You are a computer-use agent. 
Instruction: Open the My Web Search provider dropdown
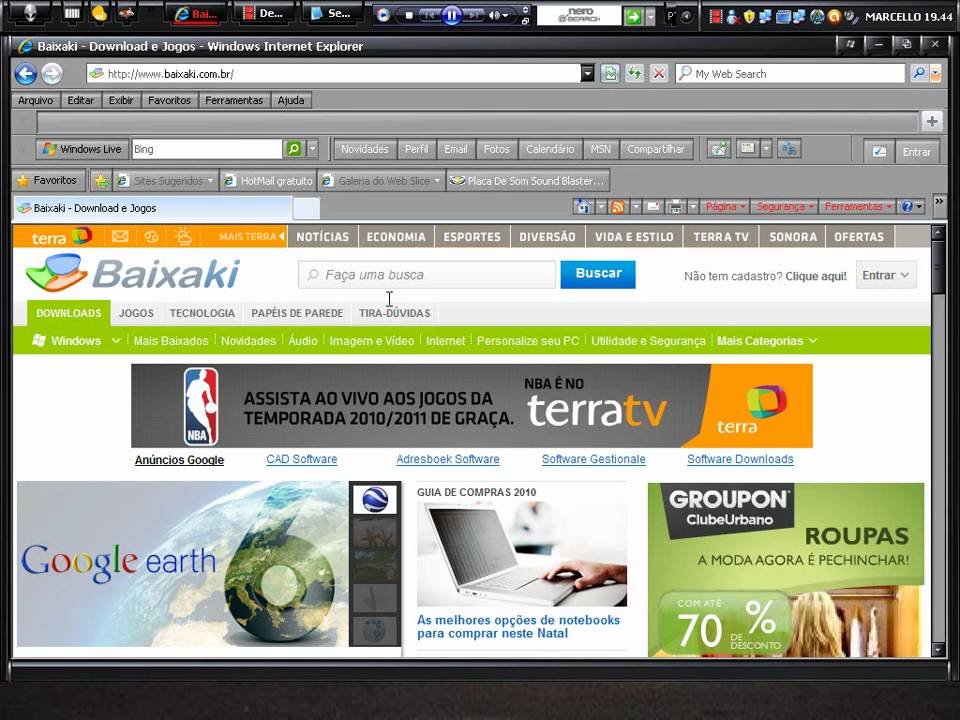coord(936,74)
